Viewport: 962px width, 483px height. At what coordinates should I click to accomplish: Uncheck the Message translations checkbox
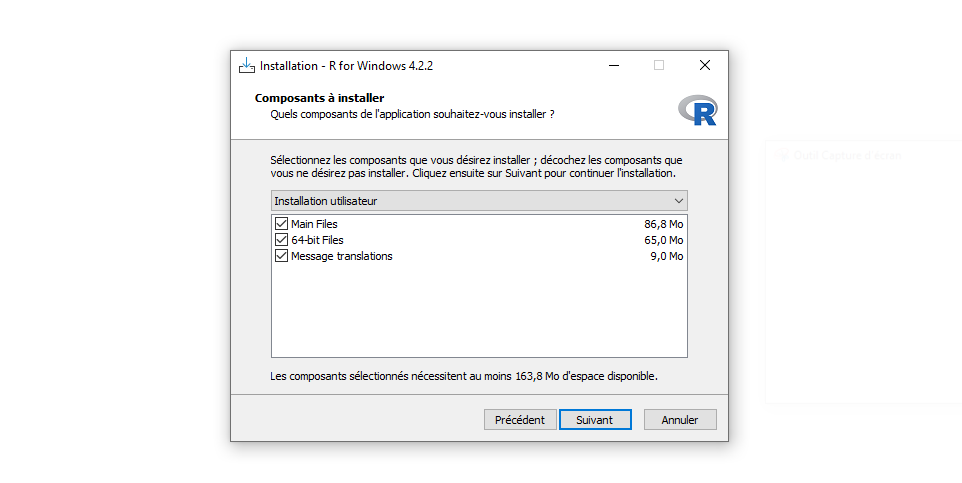coord(281,256)
